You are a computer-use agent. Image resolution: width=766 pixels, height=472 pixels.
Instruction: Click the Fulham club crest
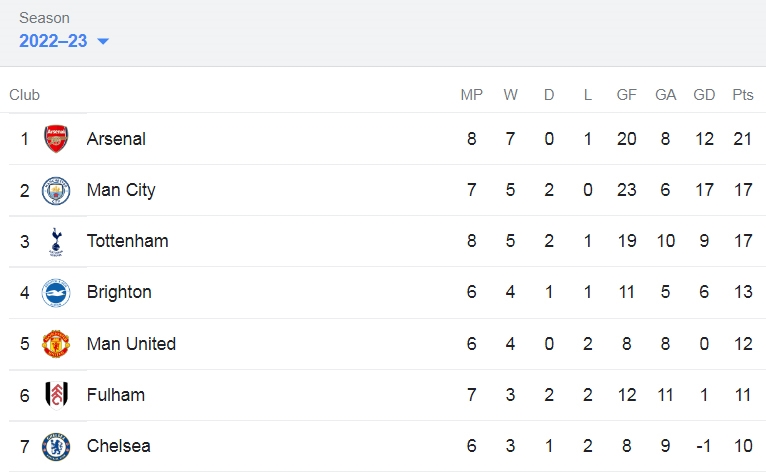[56, 395]
